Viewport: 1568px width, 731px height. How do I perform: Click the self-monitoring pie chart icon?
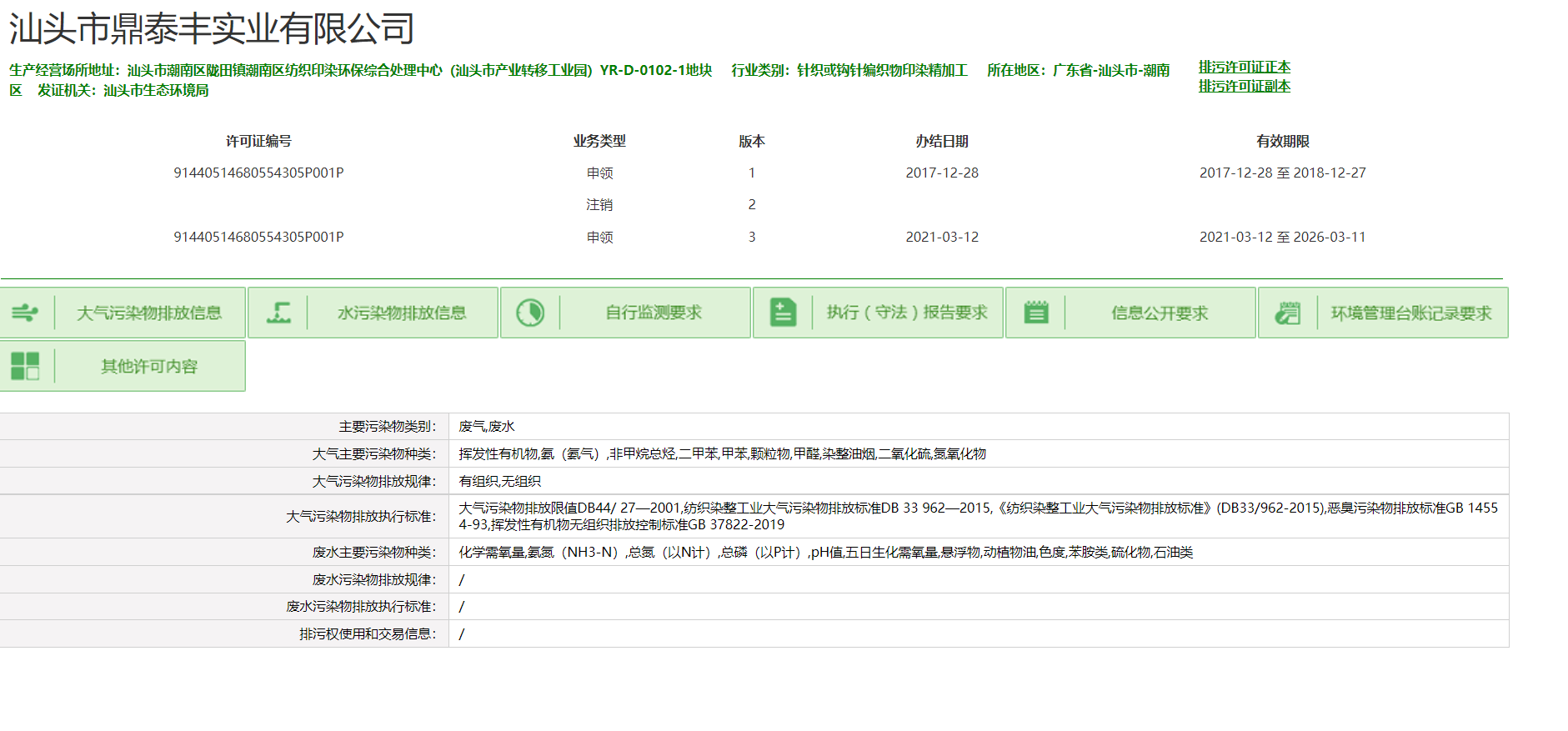530,313
